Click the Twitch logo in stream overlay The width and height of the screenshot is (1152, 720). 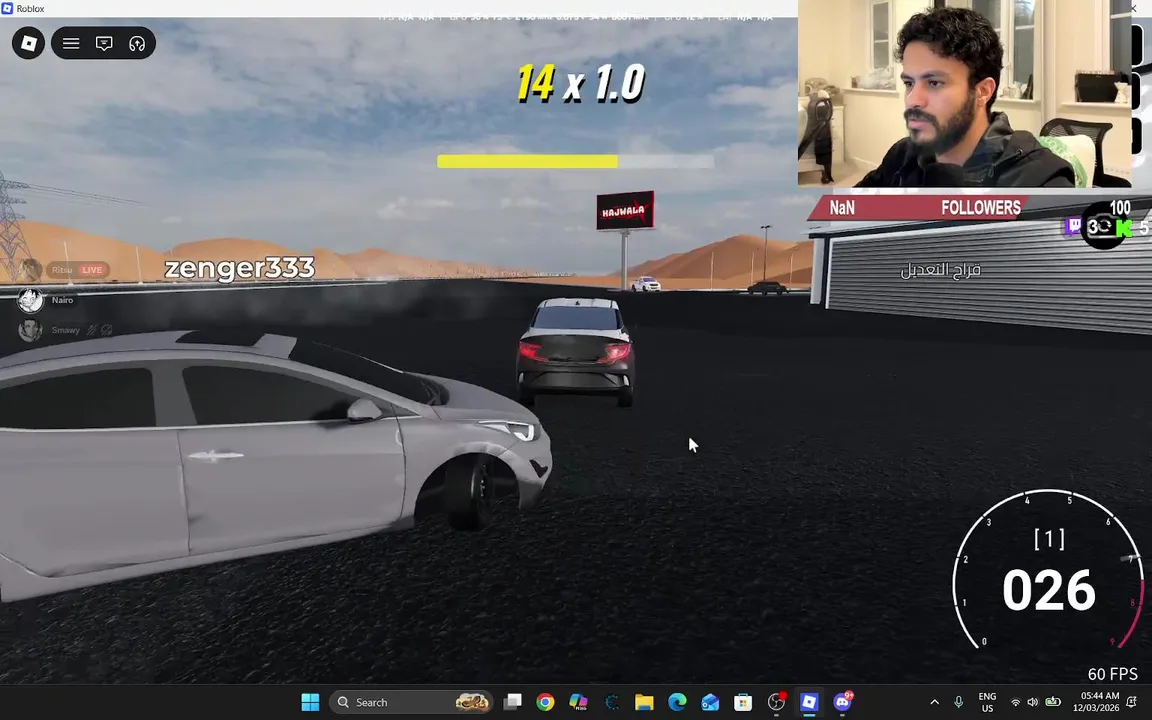point(1073,226)
